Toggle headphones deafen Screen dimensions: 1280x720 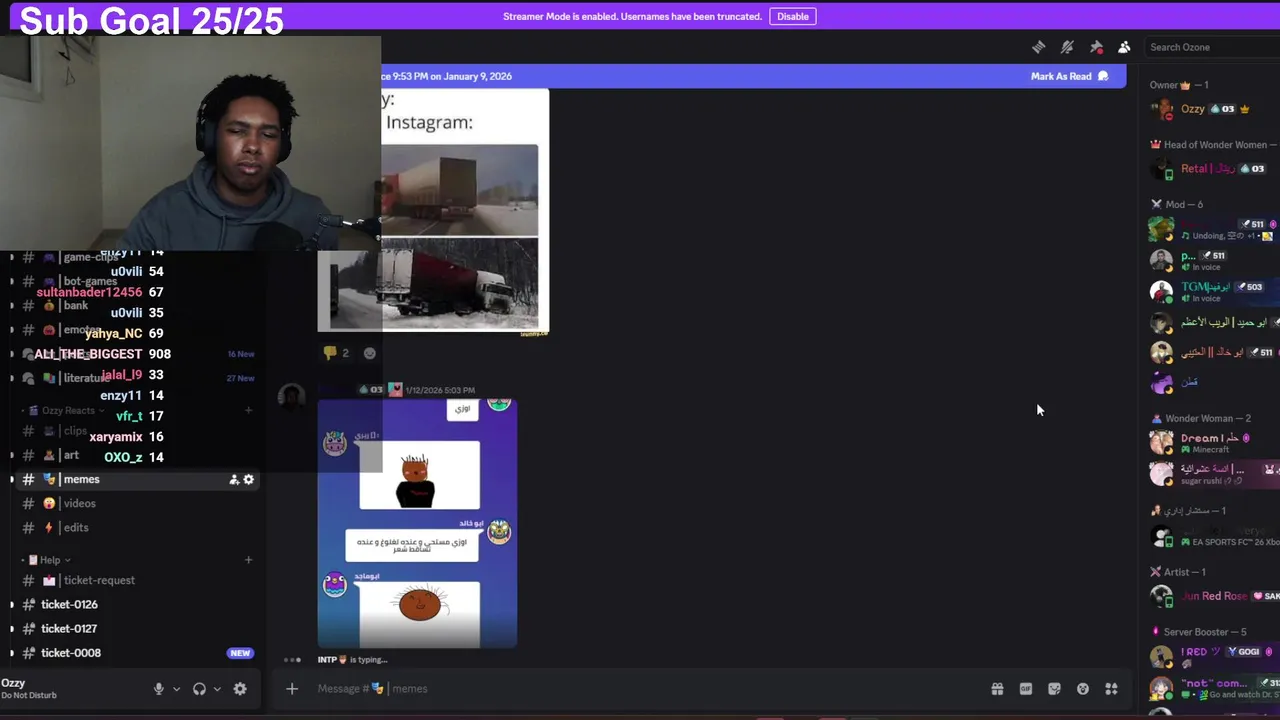(199, 689)
